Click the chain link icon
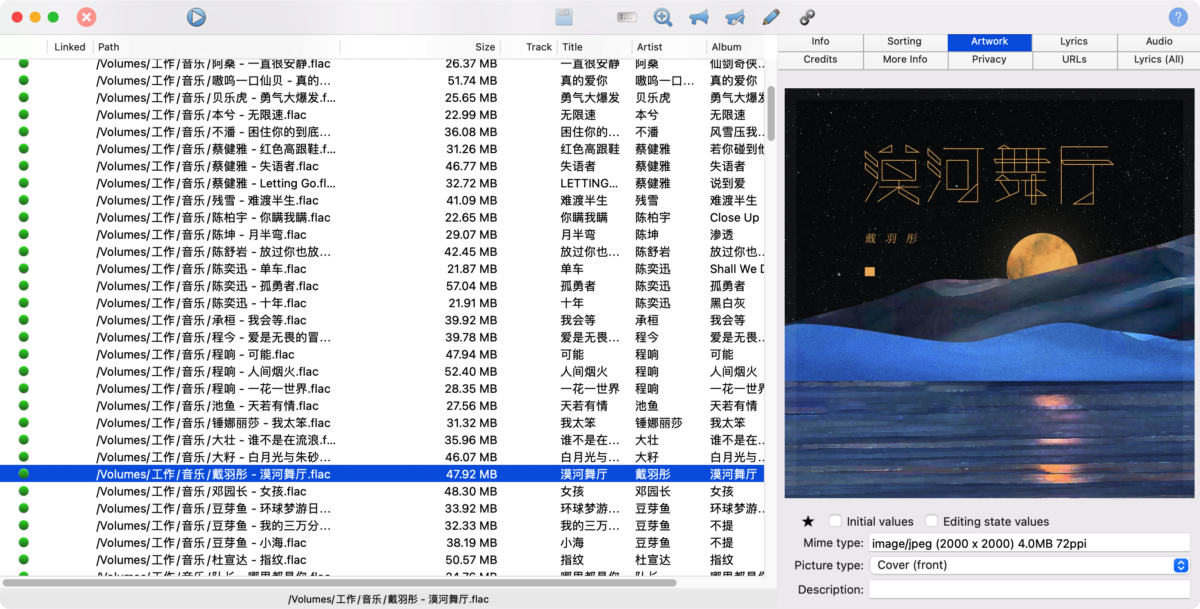The width and height of the screenshot is (1200, 609). click(x=807, y=17)
